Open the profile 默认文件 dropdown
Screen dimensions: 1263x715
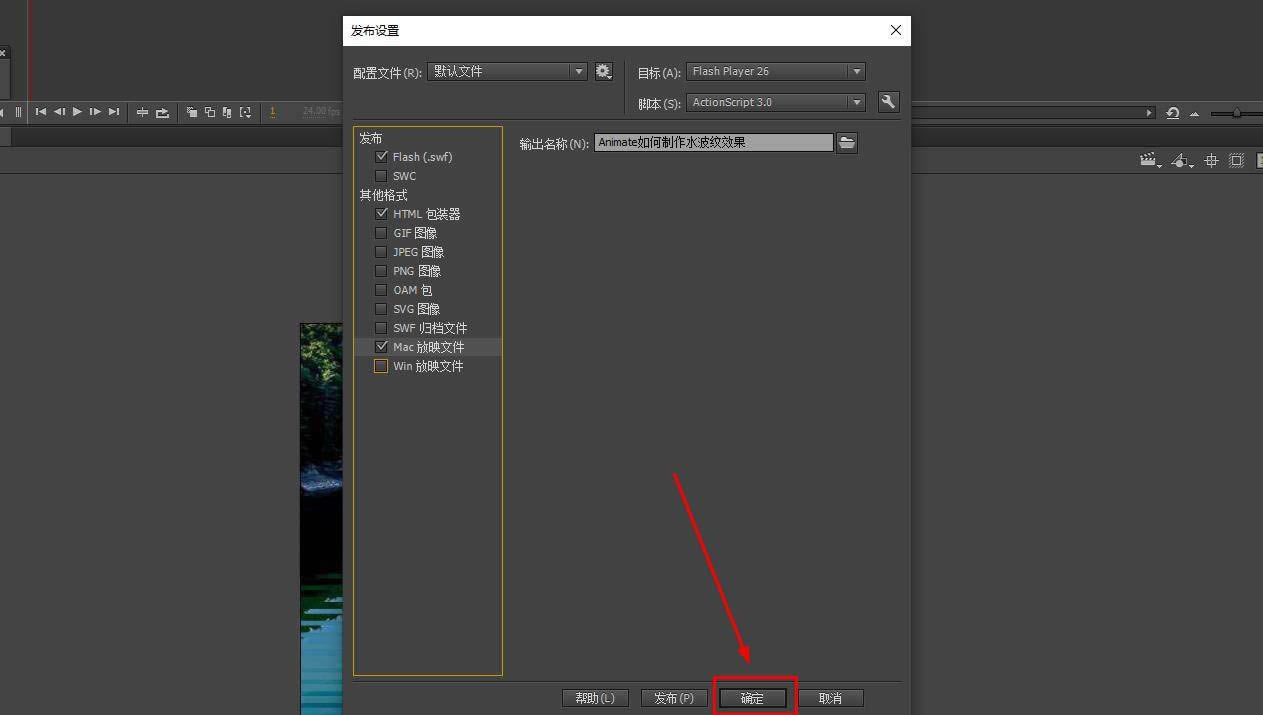click(507, 71)
